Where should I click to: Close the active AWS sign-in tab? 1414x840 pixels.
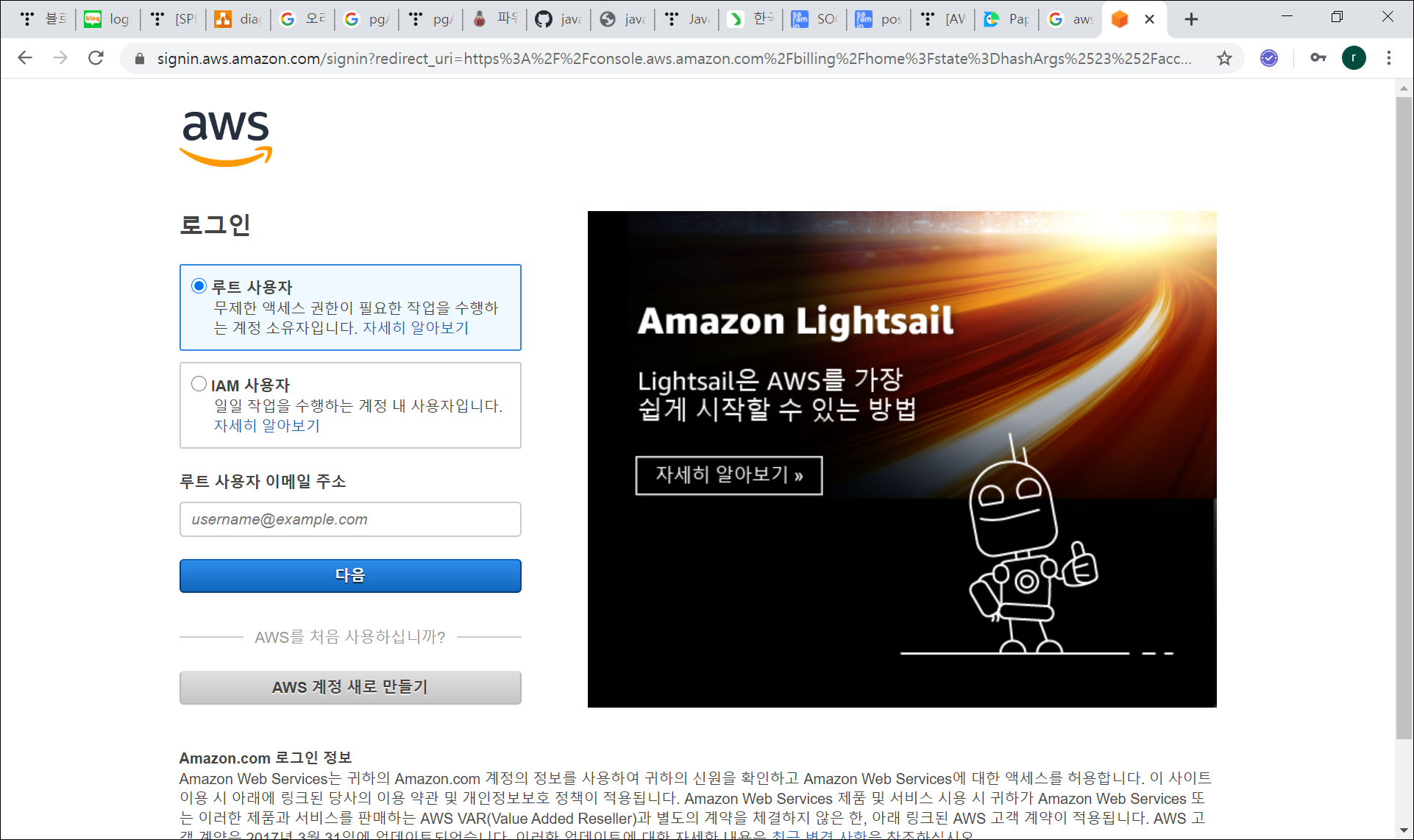[x=1149, y=20]
